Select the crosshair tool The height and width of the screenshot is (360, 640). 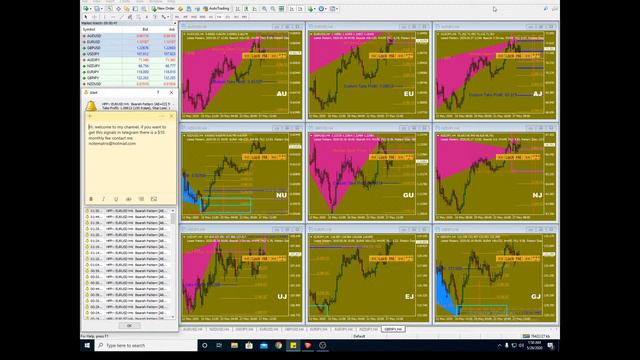coord(95,17)
